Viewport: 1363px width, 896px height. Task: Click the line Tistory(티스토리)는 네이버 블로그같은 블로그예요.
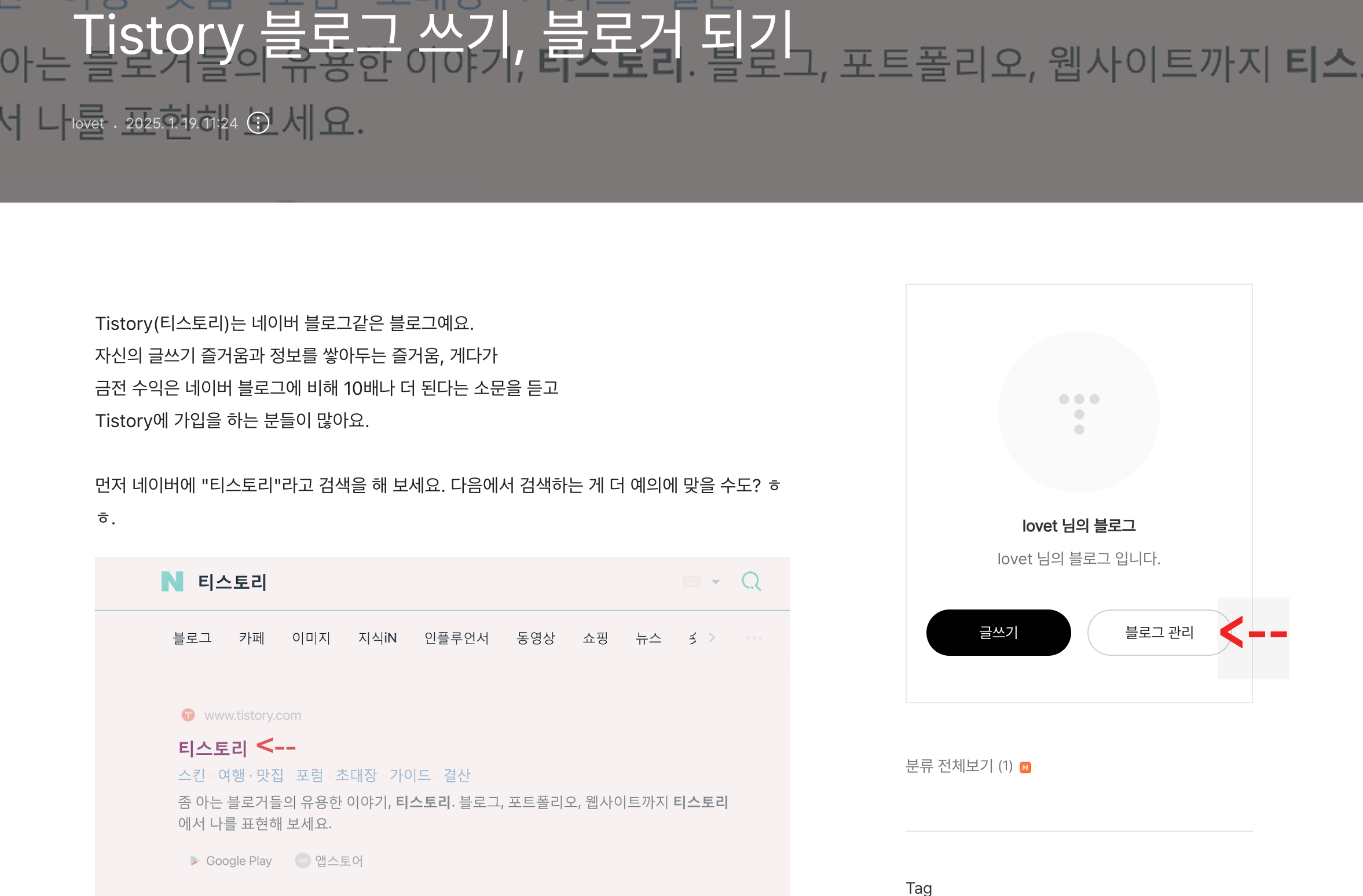[284, 323]
